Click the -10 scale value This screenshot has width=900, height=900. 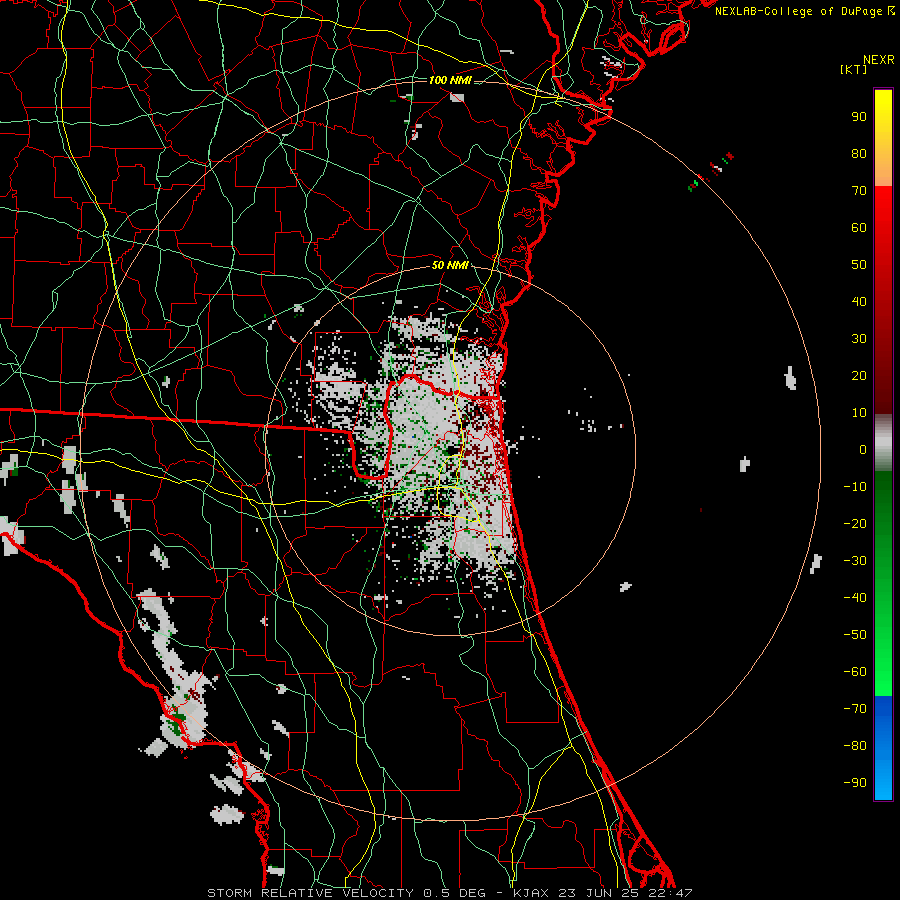pos(855,487)
